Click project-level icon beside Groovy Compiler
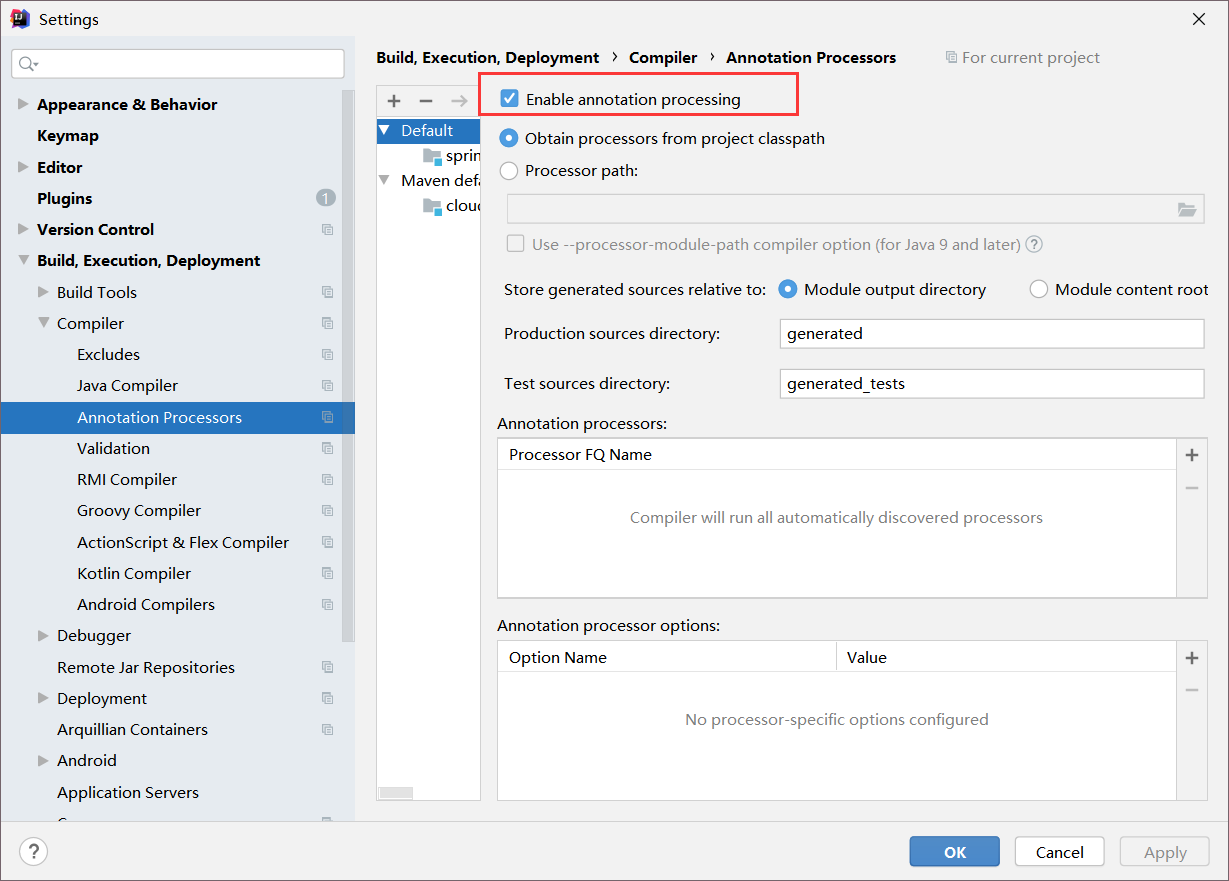 pos(327,511)
